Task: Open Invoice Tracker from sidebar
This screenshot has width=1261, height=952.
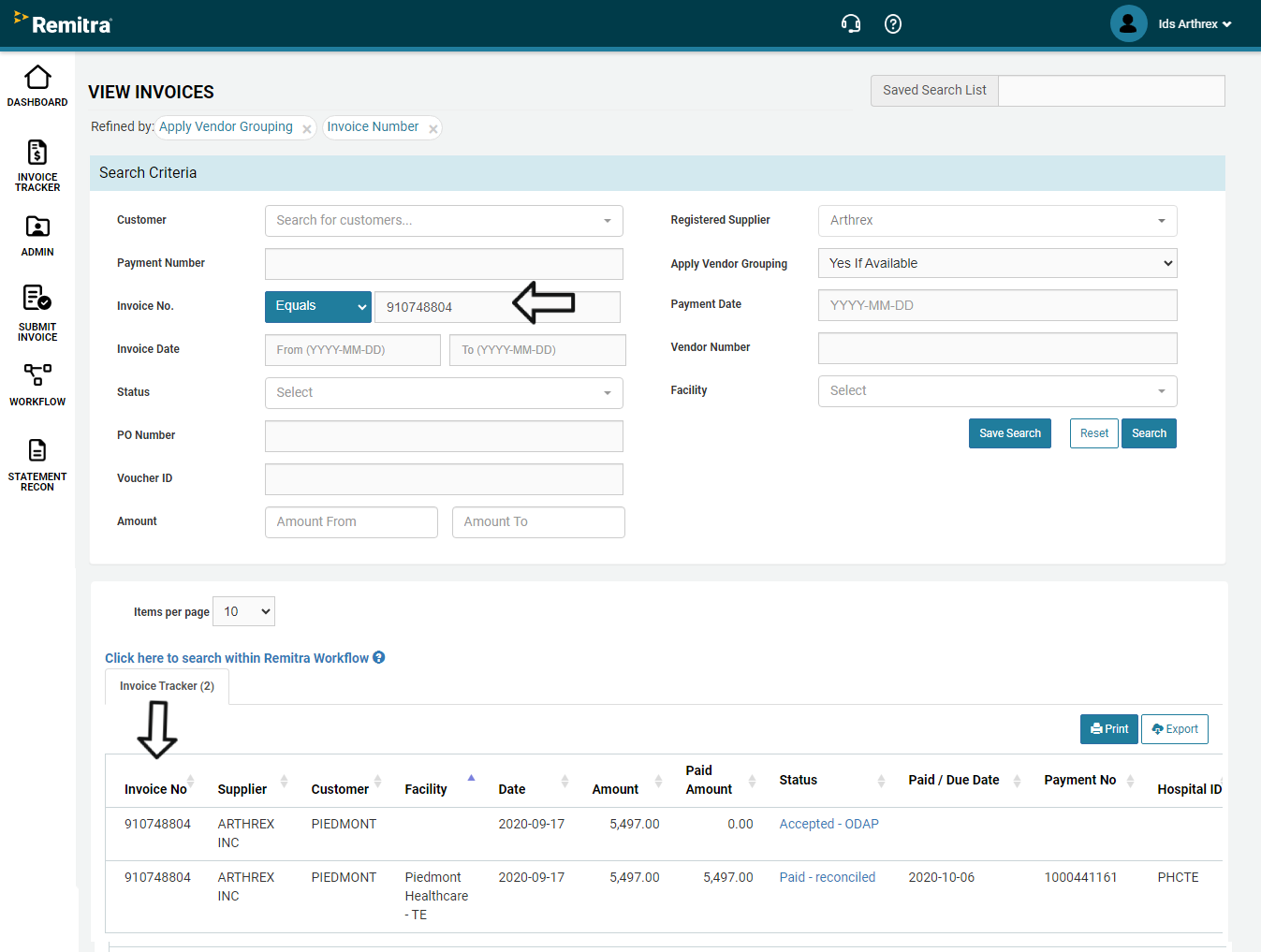Action: point(37,154)
